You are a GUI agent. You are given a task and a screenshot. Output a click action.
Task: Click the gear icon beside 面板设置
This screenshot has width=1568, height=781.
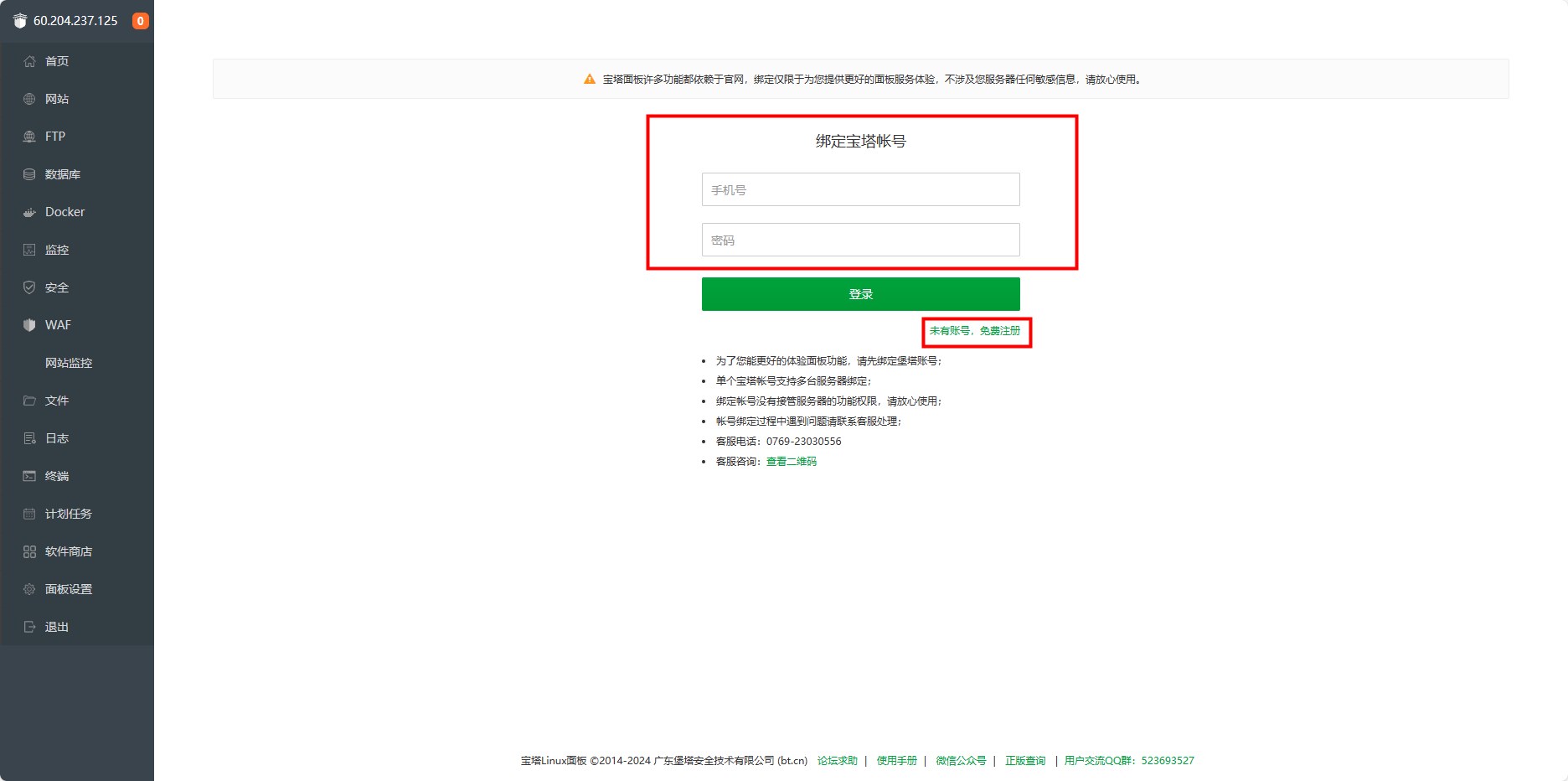[29, 589]
